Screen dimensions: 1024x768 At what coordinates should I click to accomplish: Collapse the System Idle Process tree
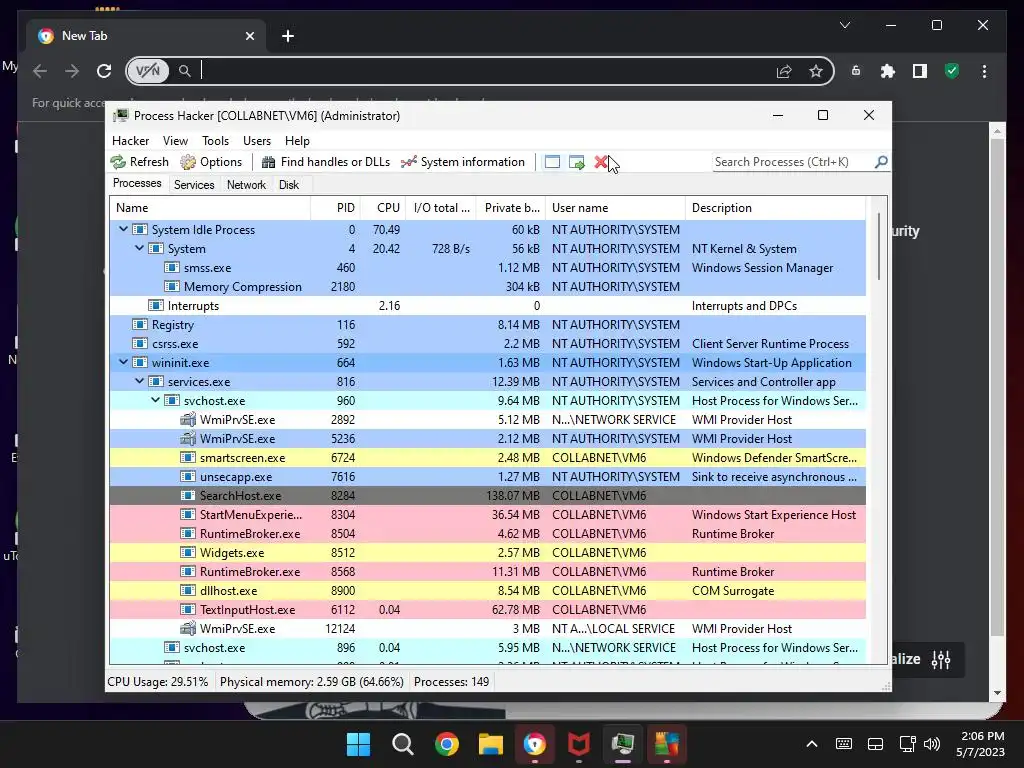[x=123, y=229]
